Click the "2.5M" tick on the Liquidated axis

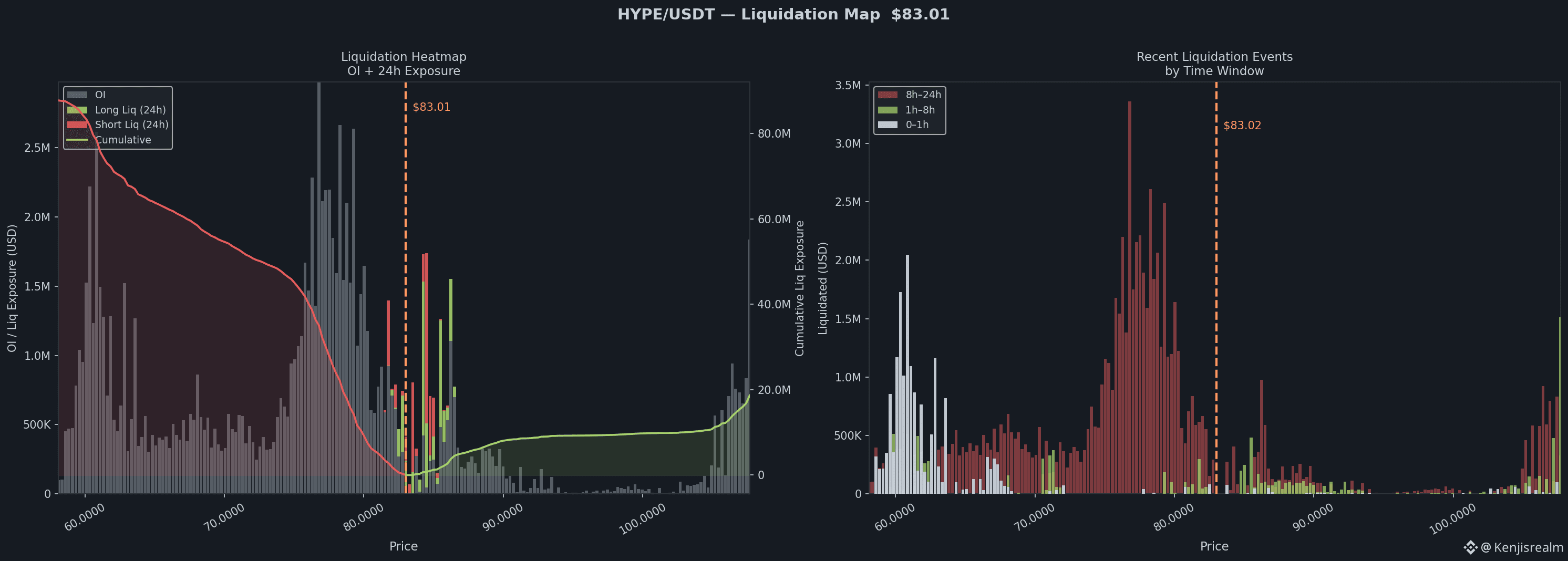coord(849,202)
